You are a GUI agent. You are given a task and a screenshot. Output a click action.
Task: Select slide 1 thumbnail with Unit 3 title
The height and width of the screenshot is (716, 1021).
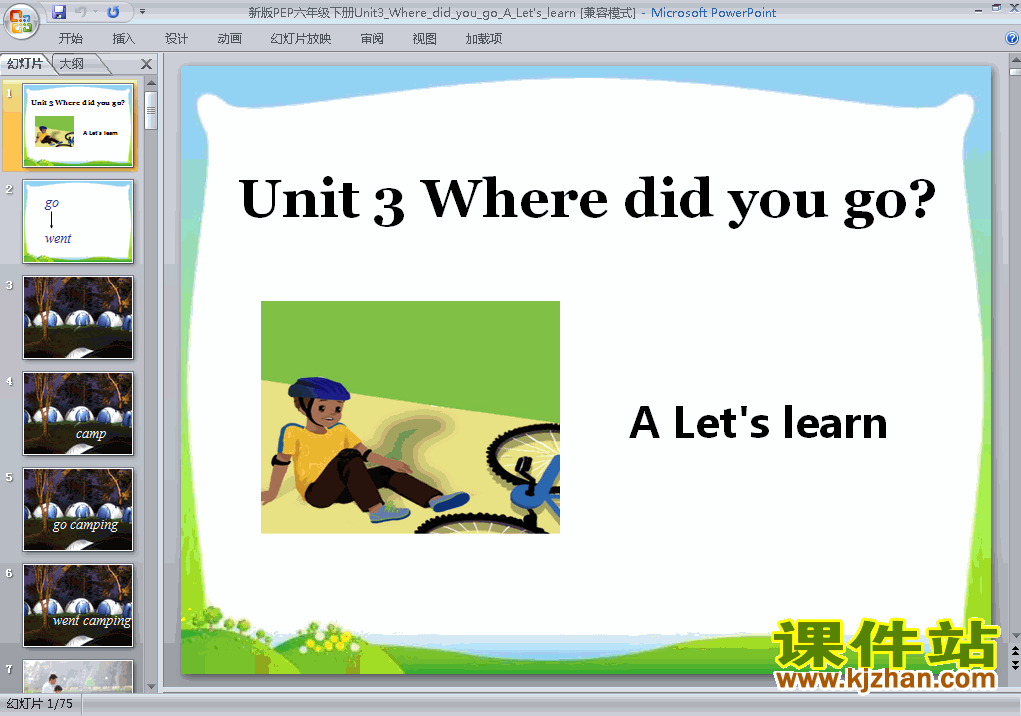78,125
